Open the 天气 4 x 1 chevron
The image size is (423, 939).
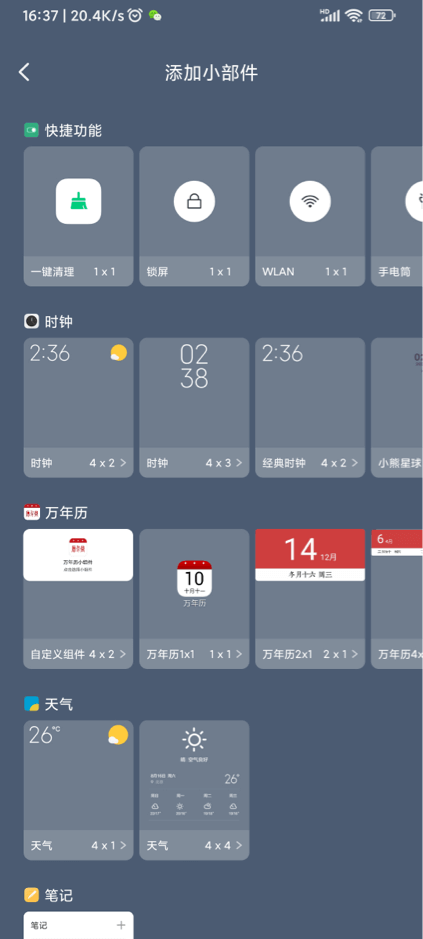tap(123, 846)
